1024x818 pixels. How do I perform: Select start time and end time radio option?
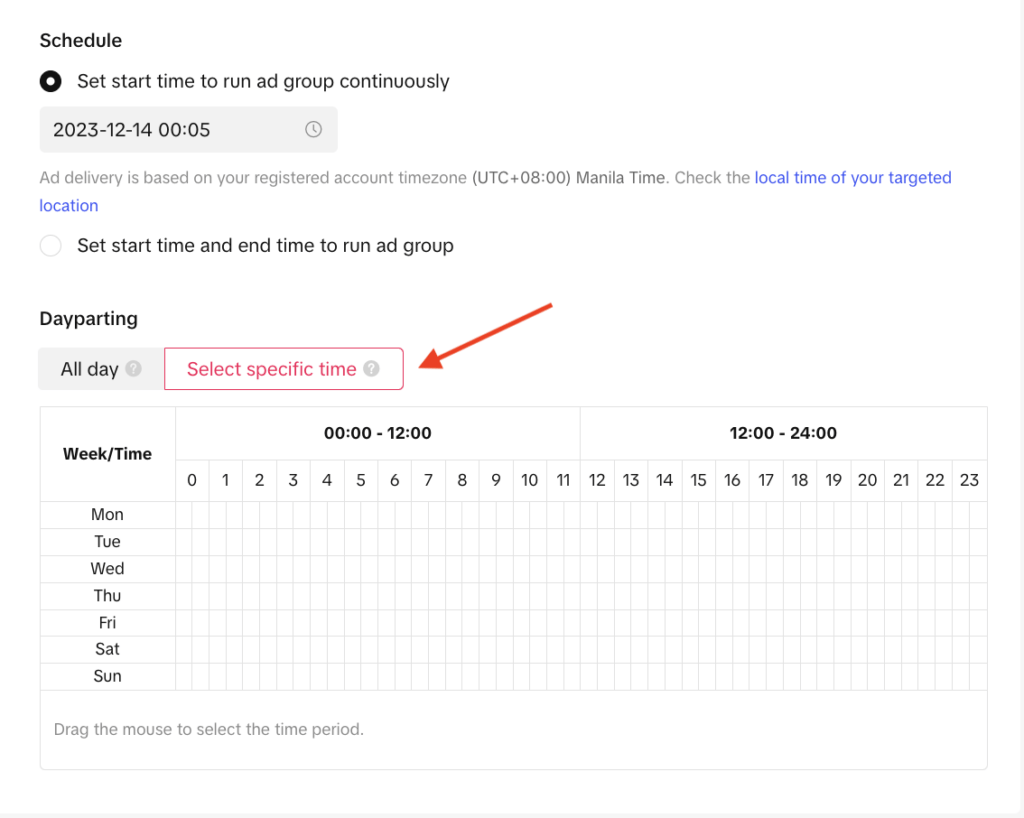coord(50,245)
